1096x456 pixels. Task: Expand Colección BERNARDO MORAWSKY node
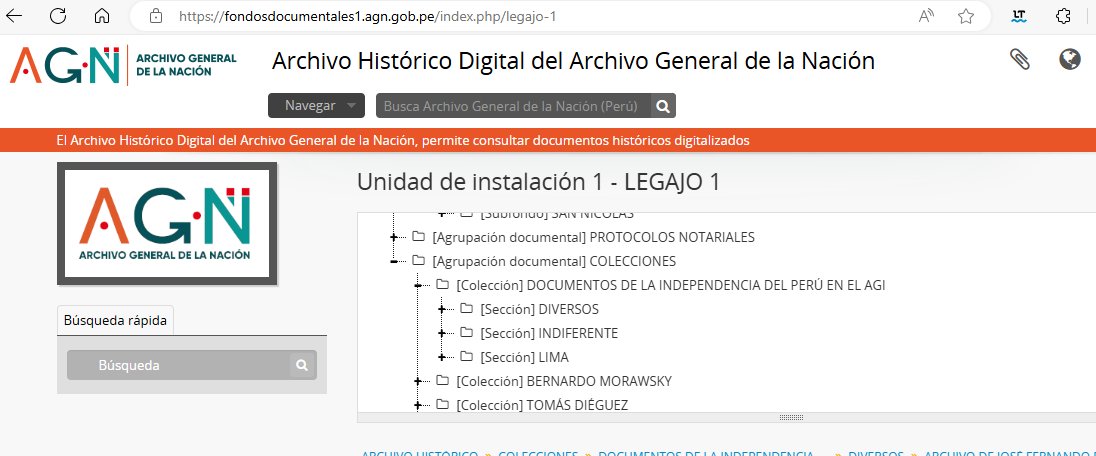[418, 381]
